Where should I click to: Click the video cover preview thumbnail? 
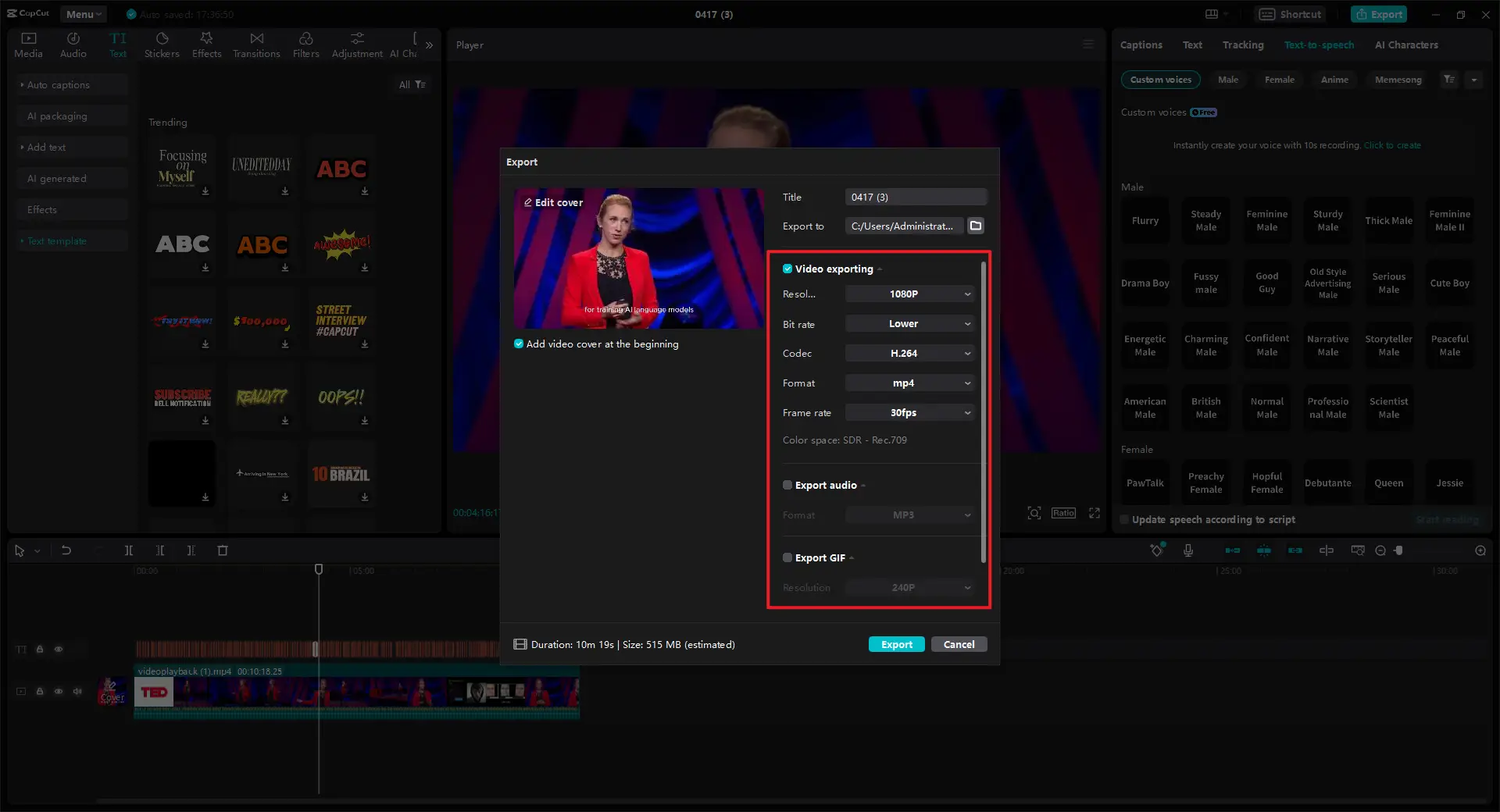click(x=638, y=258)
